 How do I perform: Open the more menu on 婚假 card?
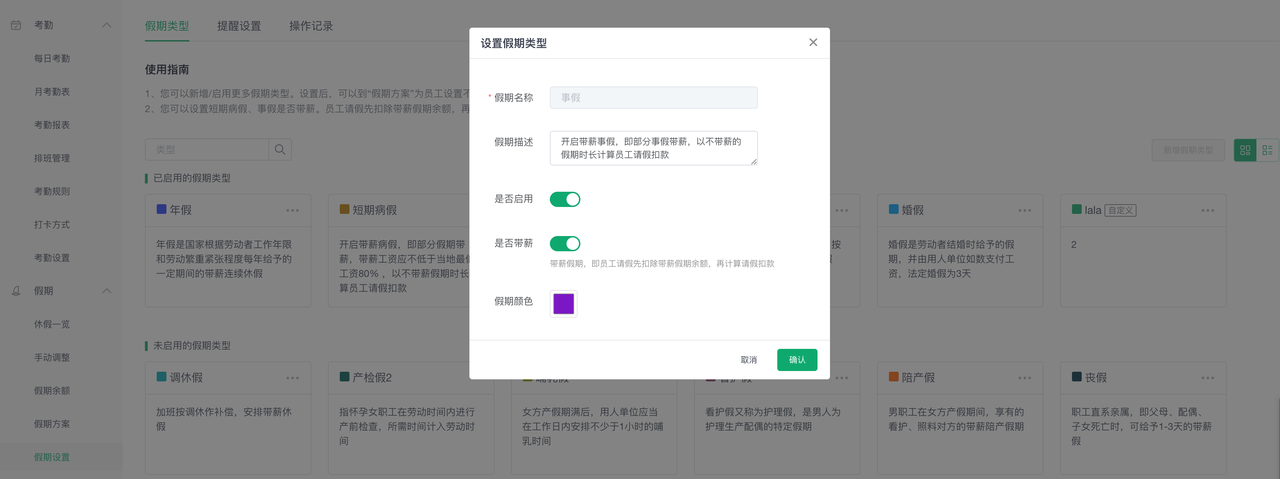coord(1025,211)
